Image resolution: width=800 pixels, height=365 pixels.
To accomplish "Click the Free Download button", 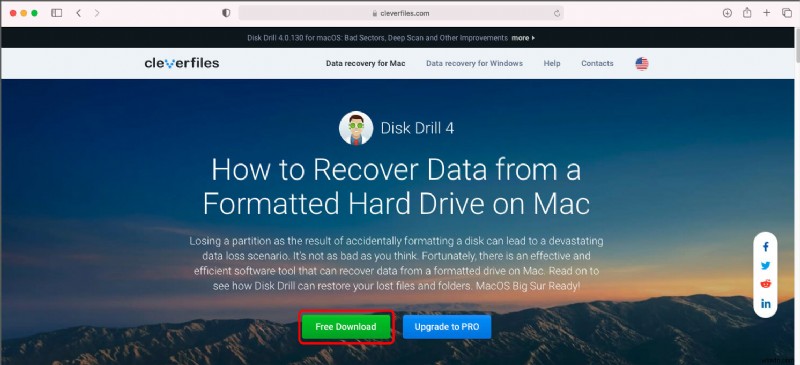I will 346,327.
